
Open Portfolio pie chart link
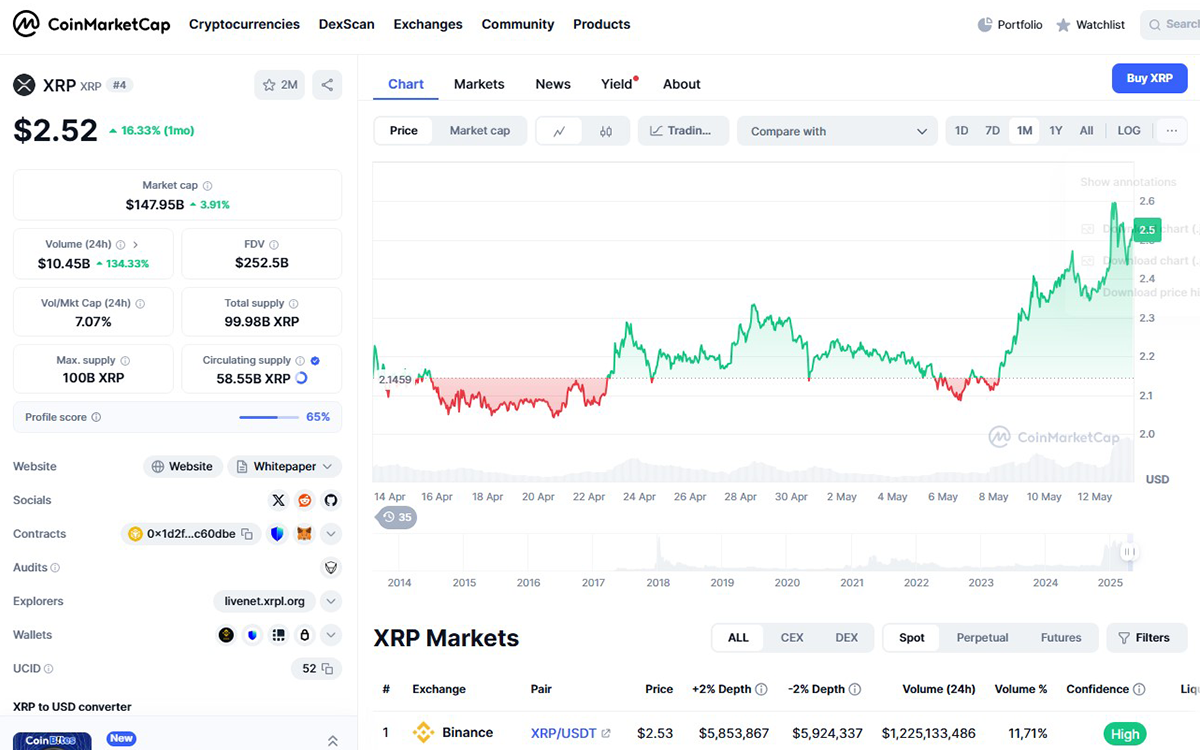1010,24
